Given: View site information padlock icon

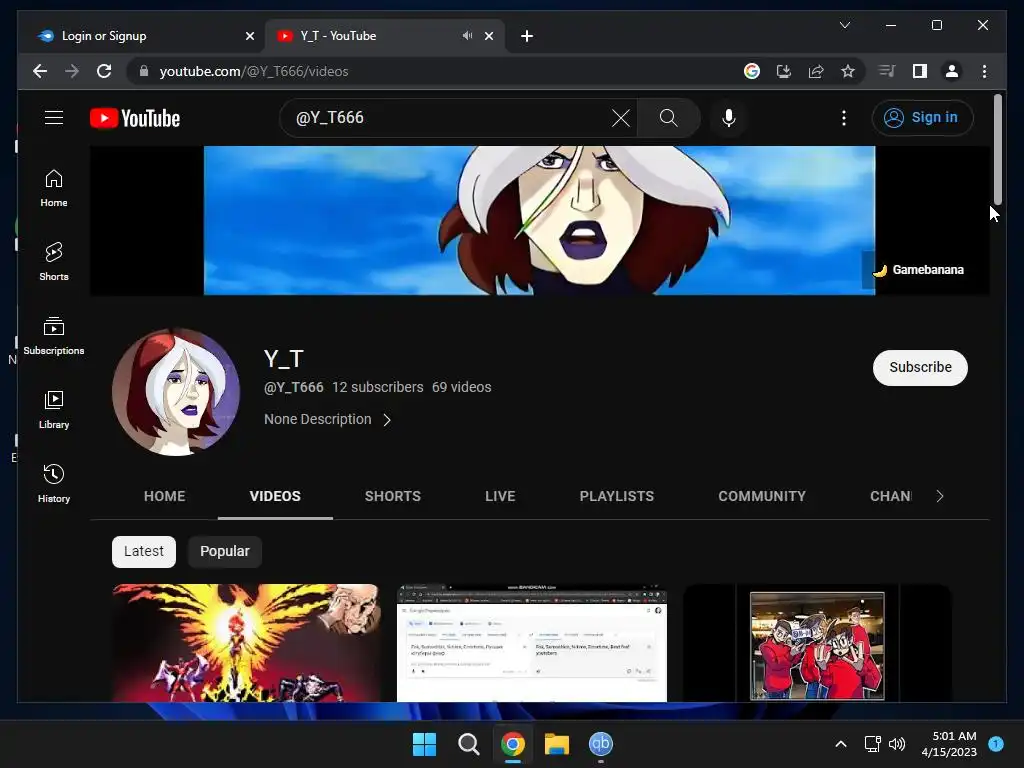Looking at the screenshot, I should [x=144, y=71].
